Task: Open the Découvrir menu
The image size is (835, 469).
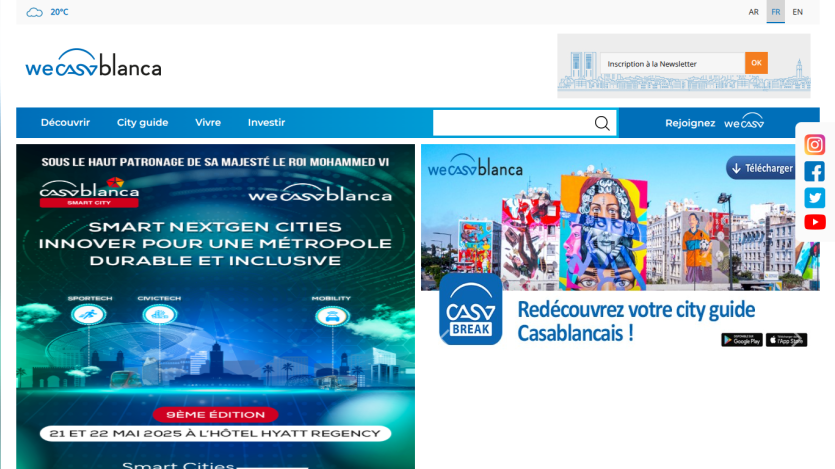Action: 66,122
